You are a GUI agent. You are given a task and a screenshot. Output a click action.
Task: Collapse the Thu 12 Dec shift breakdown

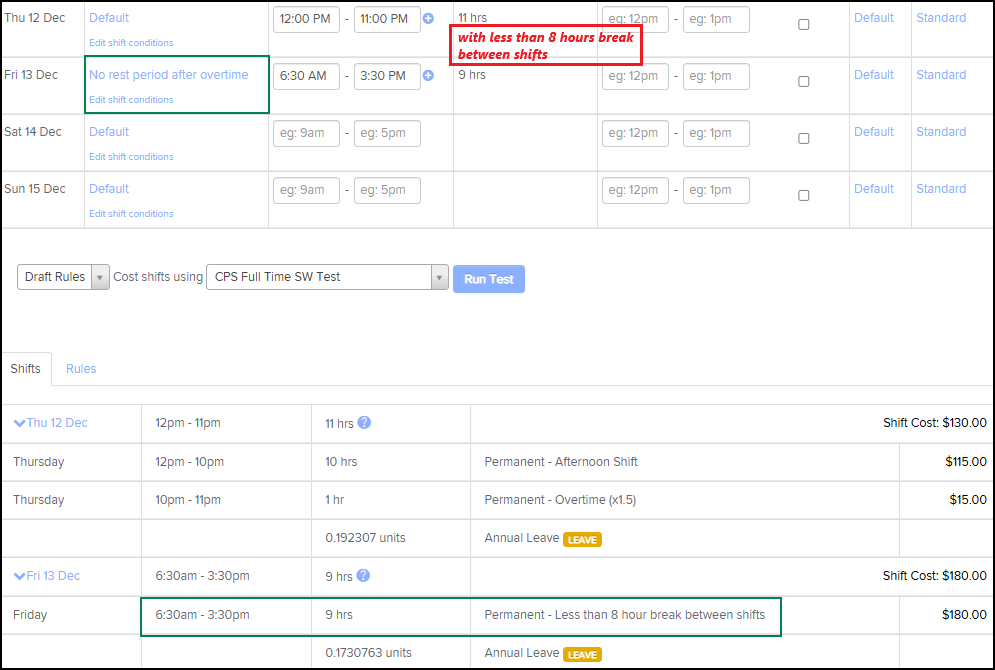(x=20, y=423)
